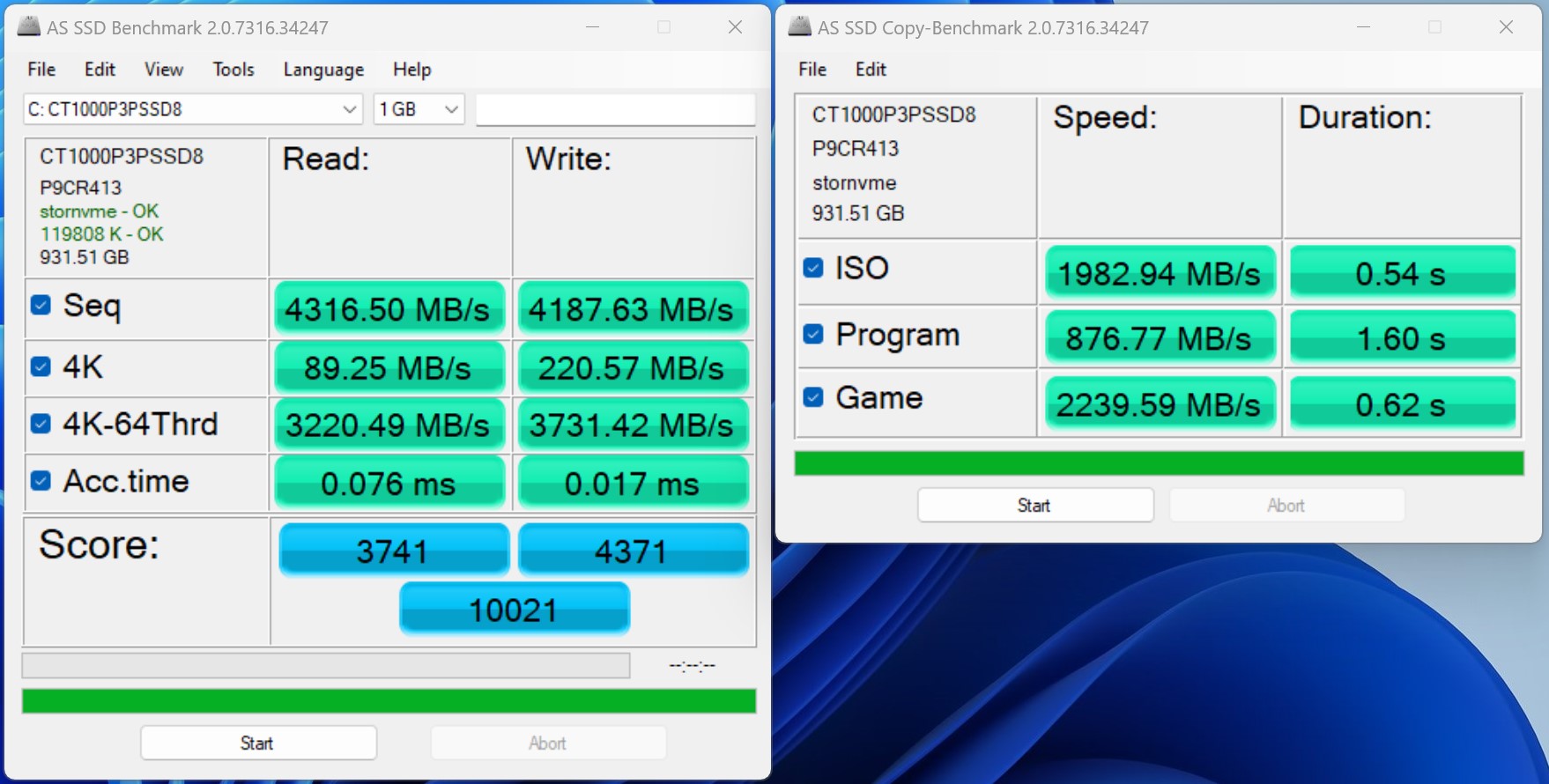Click the green progress bar in Copy-Benchmark

(1158, 463)
